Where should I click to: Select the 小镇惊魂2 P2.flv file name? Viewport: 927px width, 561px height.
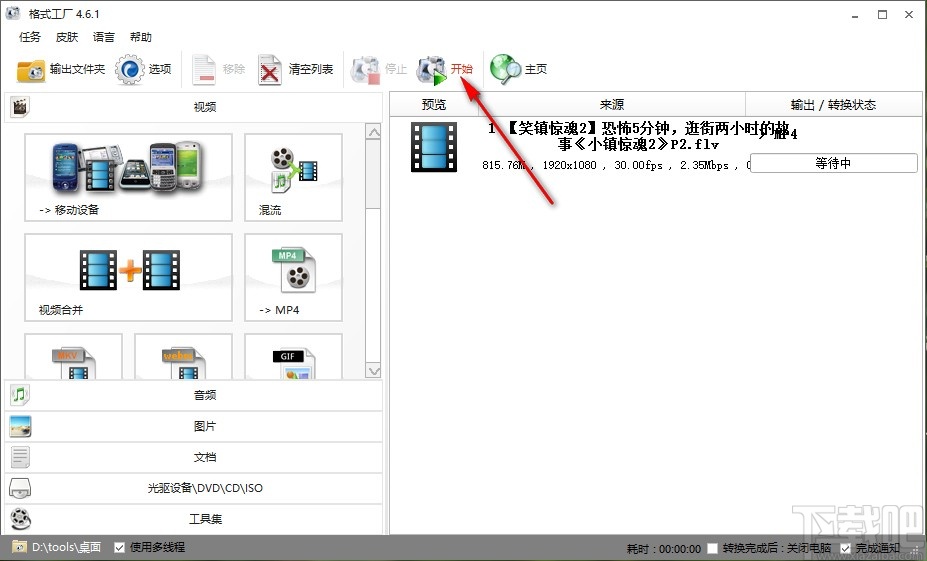point(638,136)
